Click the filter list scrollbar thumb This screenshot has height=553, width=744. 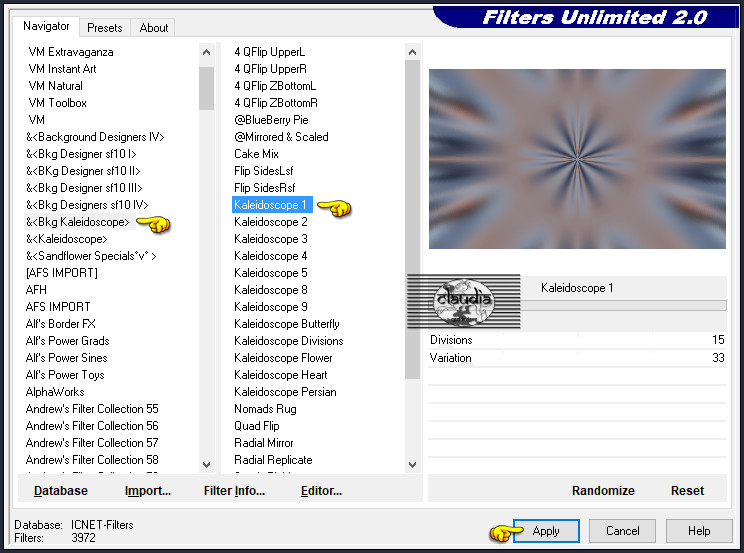412,219
